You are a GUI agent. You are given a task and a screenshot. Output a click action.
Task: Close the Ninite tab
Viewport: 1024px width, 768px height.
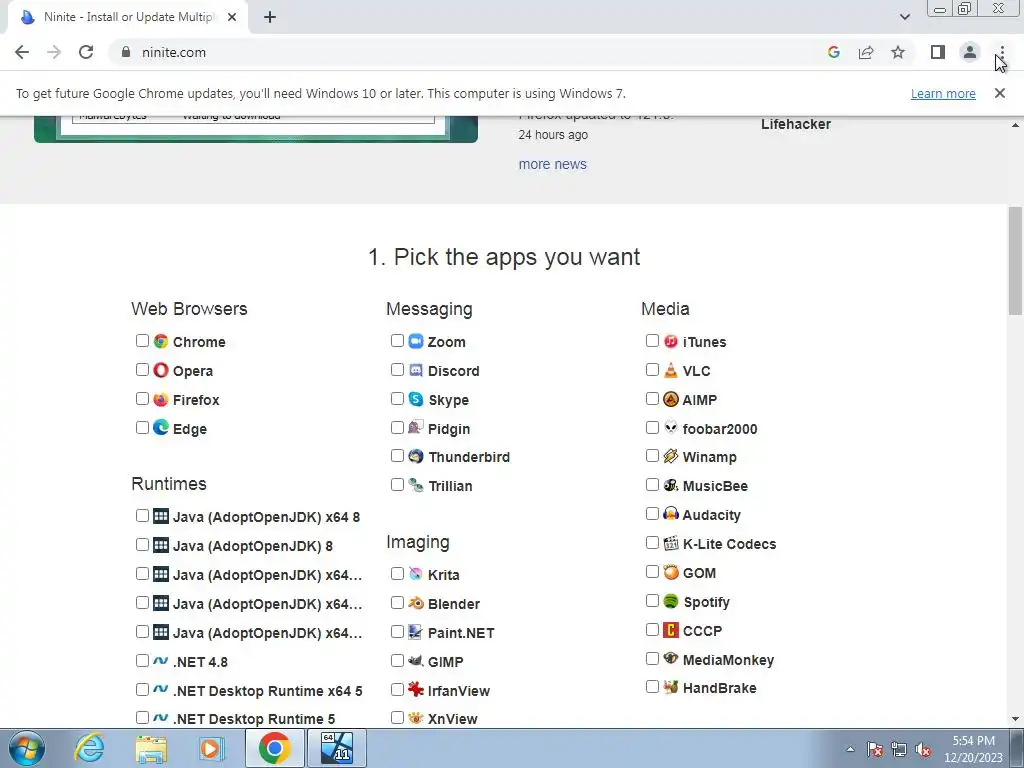[x=232, y=18]
